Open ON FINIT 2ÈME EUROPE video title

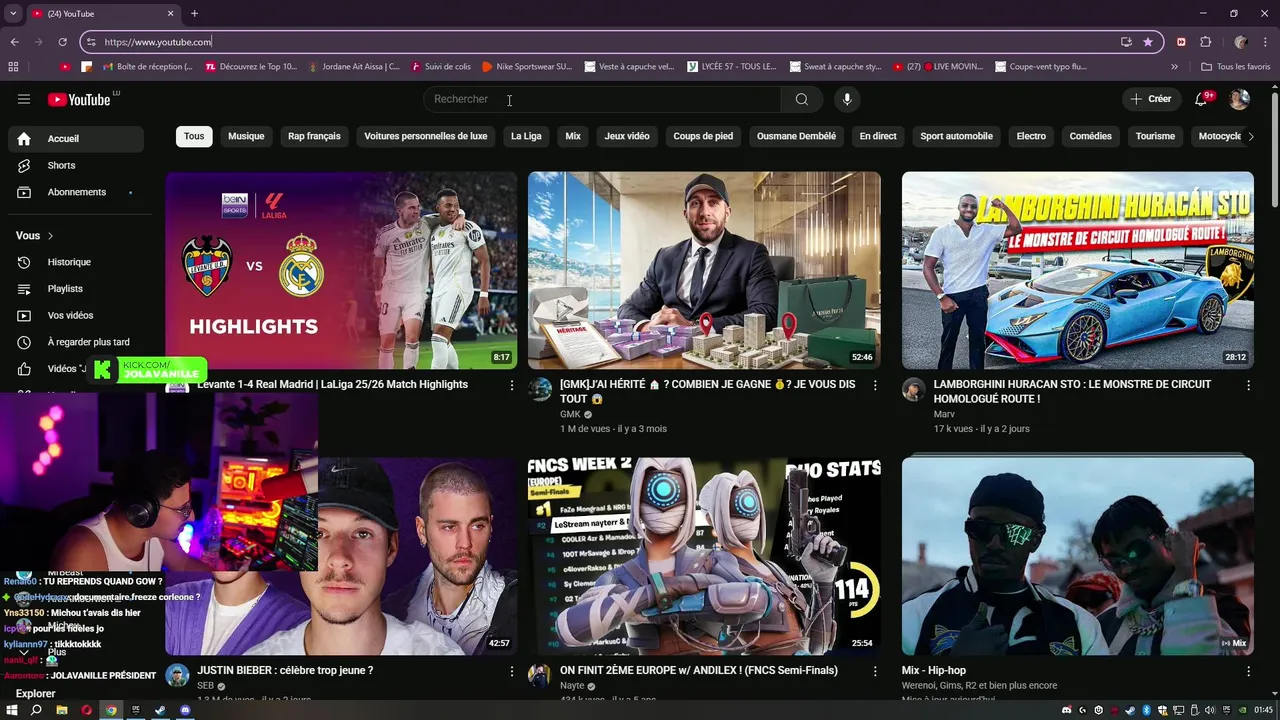(x=699, y=671)
